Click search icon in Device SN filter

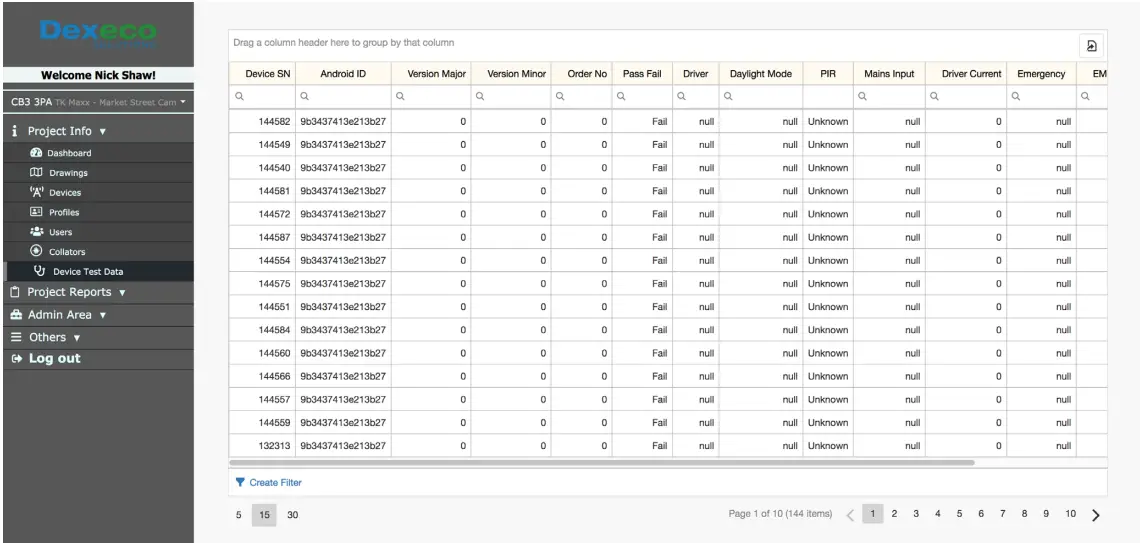pyautogui.click(x=240, y=96)
